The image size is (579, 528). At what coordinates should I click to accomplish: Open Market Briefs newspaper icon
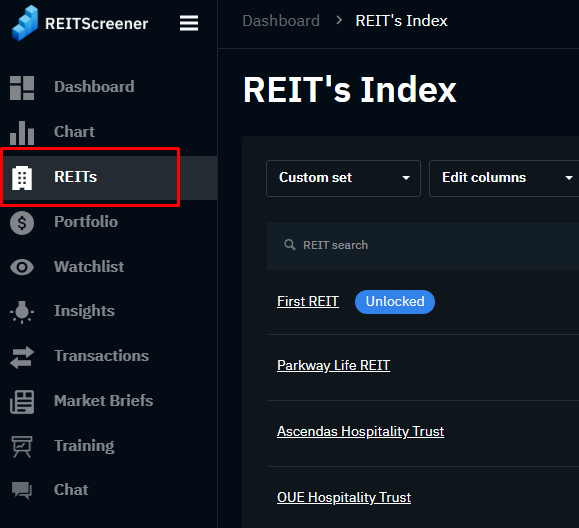coord(22,402)
